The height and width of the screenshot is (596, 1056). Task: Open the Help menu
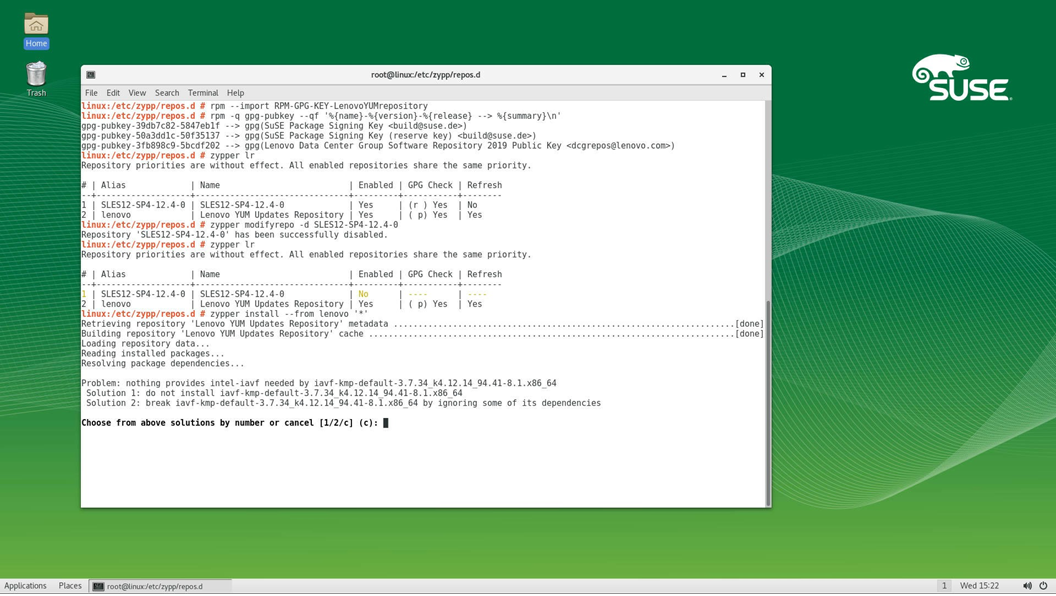click(x=235, y=93)
